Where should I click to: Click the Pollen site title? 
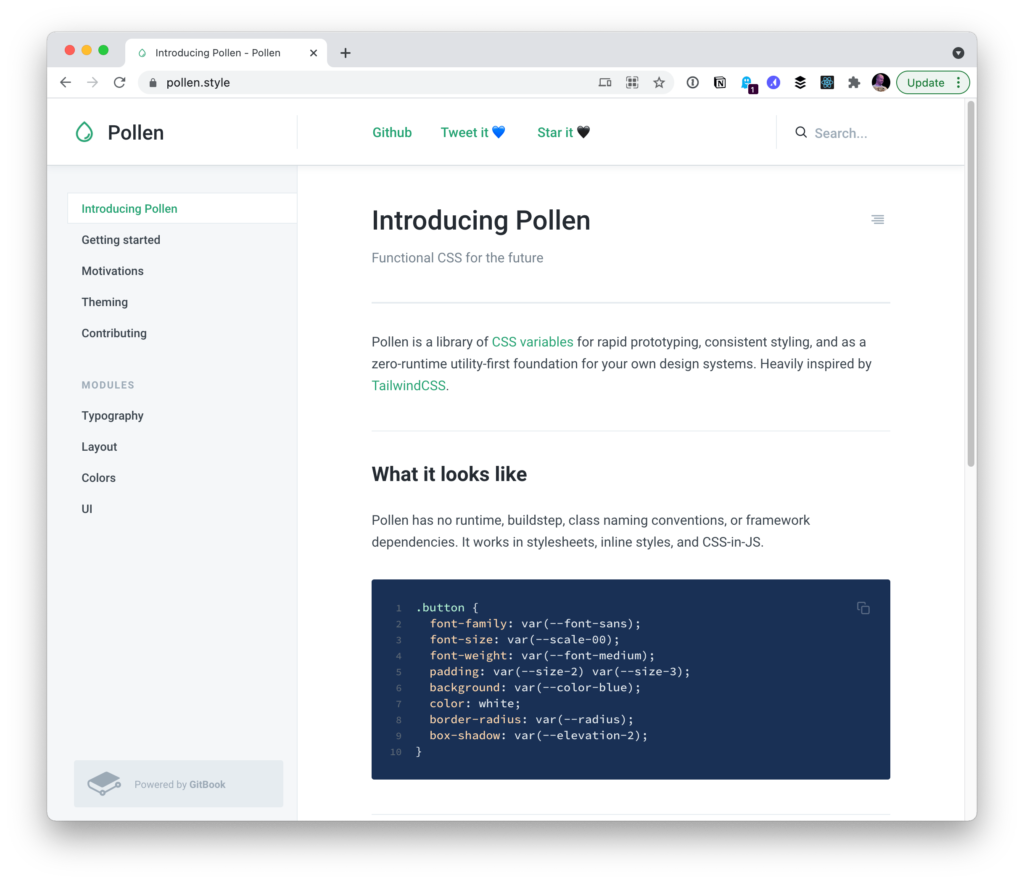point(136,133)
